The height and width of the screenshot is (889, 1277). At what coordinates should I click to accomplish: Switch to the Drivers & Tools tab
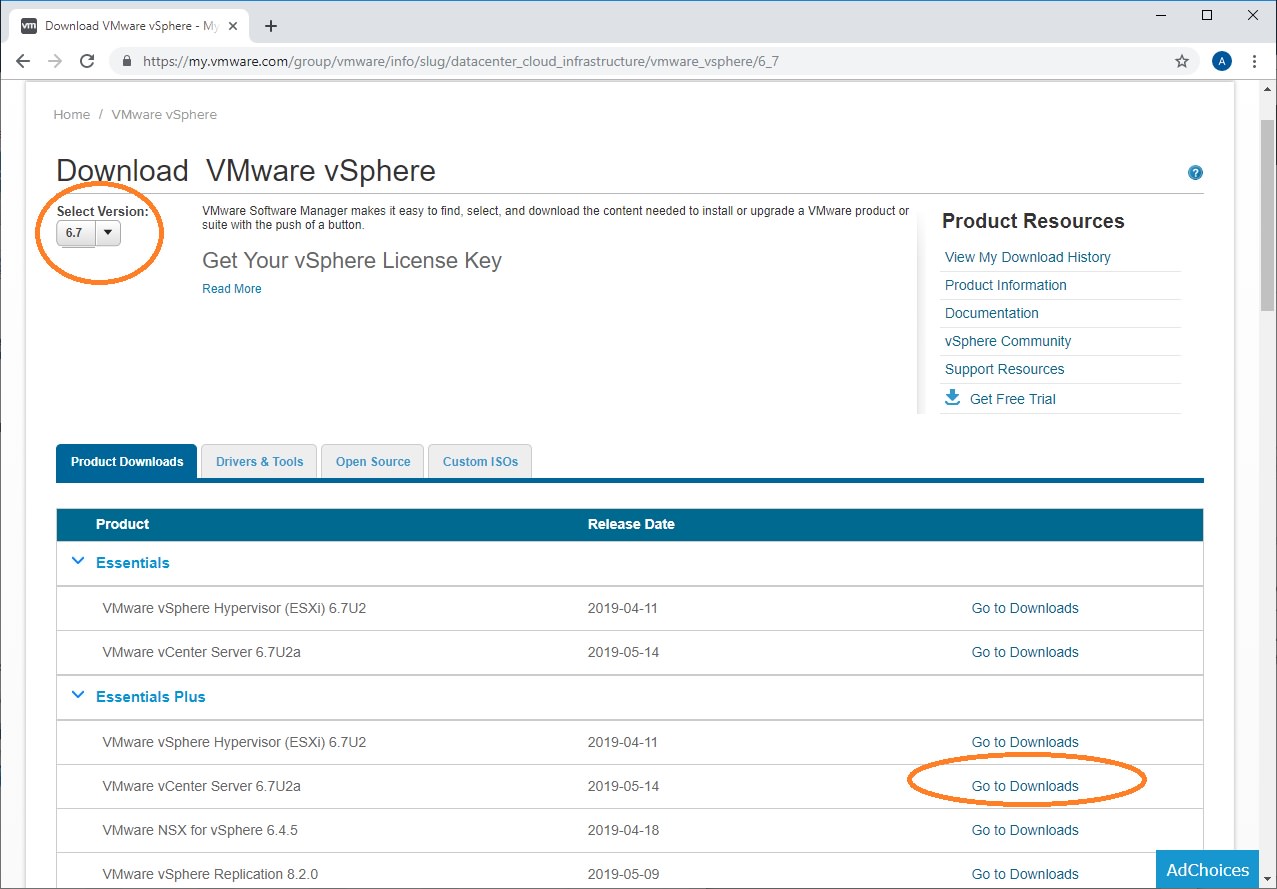(x=259, y=462)
